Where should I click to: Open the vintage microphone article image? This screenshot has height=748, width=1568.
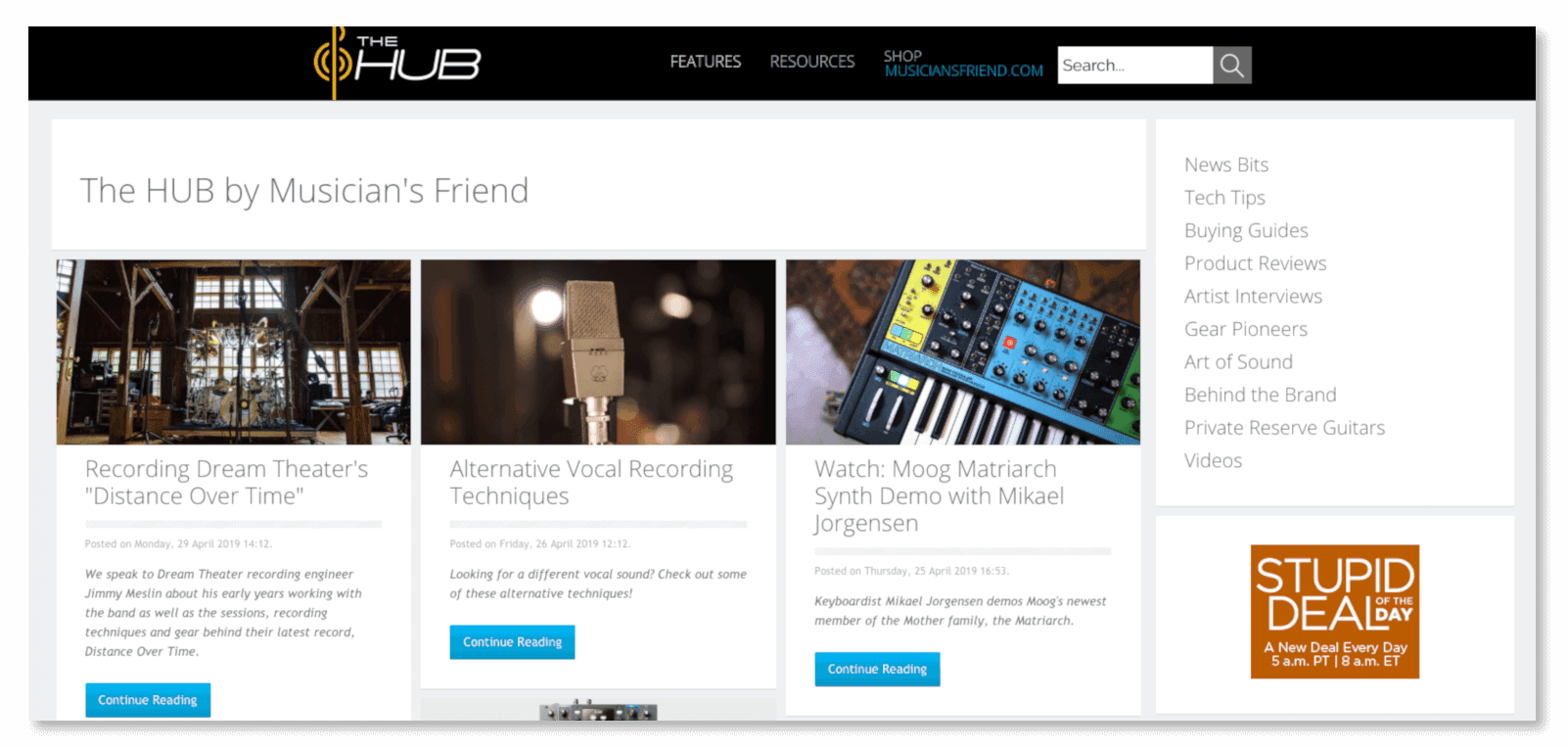pyautogui.click(x=598, y=352)
